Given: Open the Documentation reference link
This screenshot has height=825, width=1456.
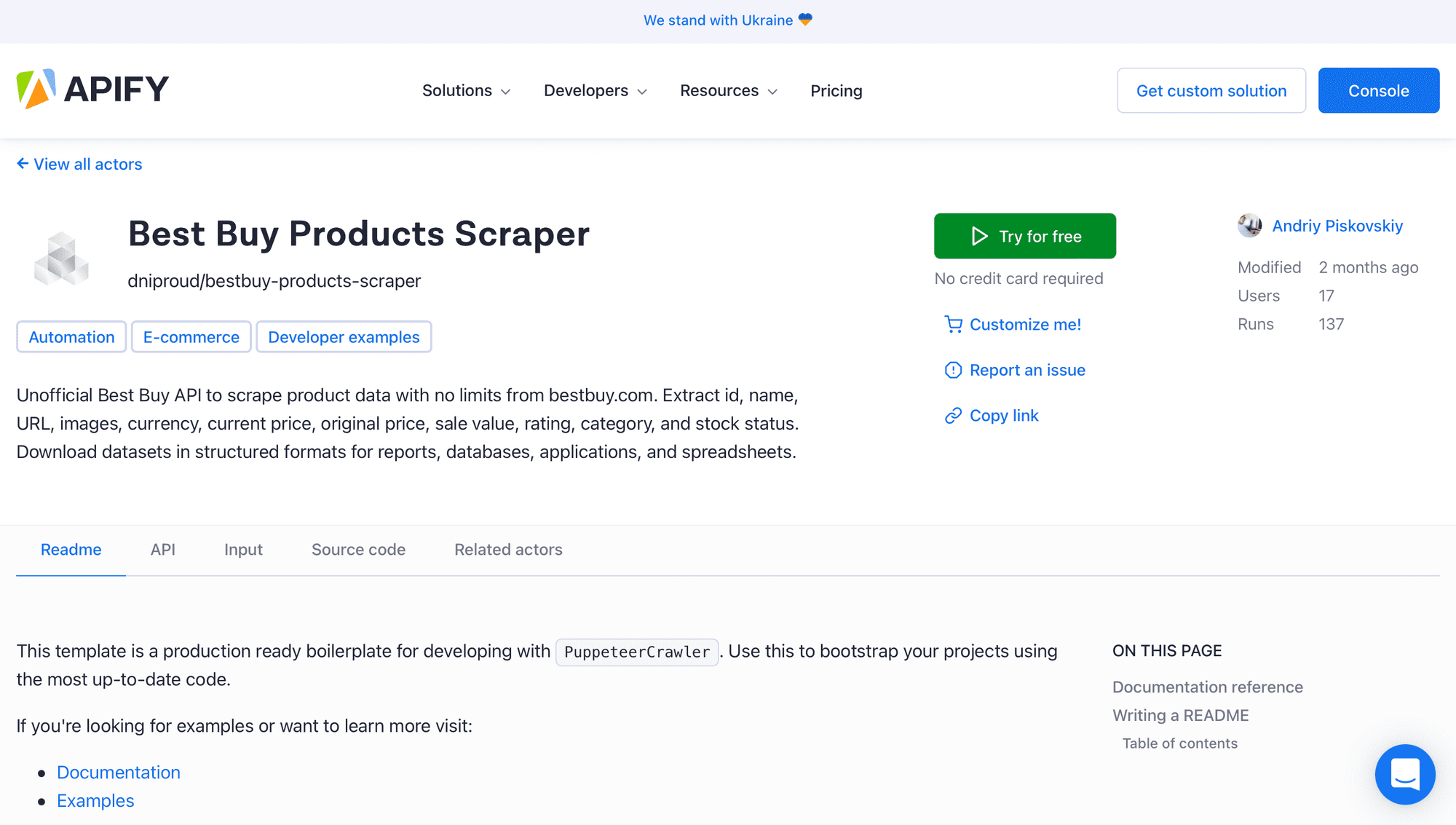Looking at the screenshot, I should coord(1207,686).
